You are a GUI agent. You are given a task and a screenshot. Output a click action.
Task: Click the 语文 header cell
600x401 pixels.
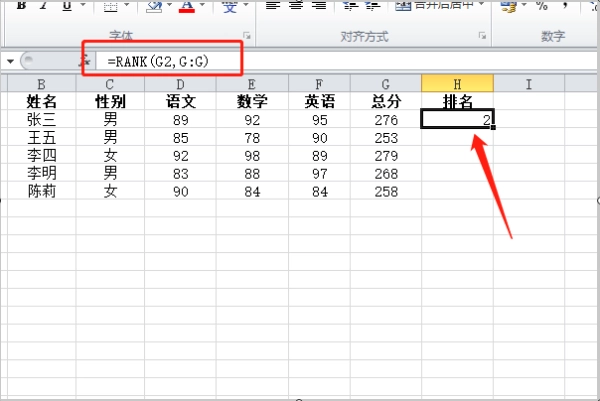coord(180,101)
